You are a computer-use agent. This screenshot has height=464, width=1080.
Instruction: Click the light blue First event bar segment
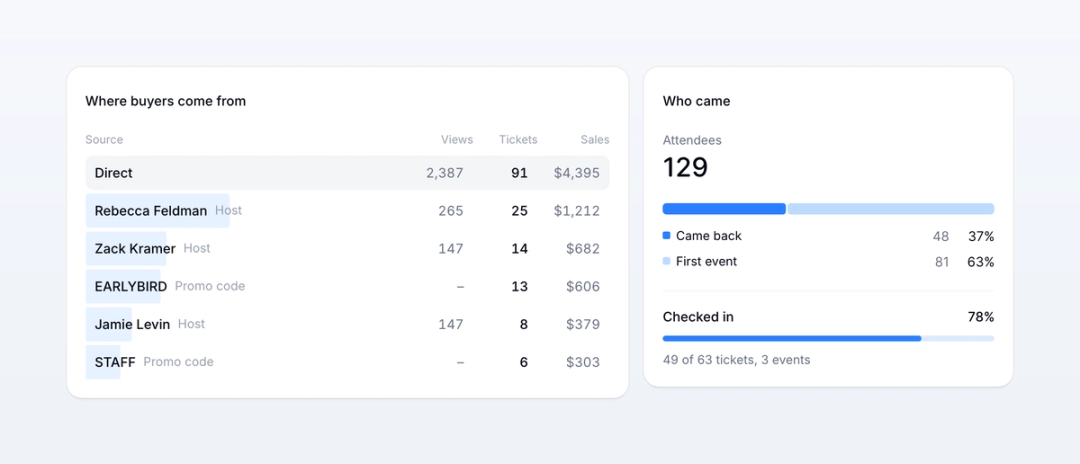tap(891, 209)
